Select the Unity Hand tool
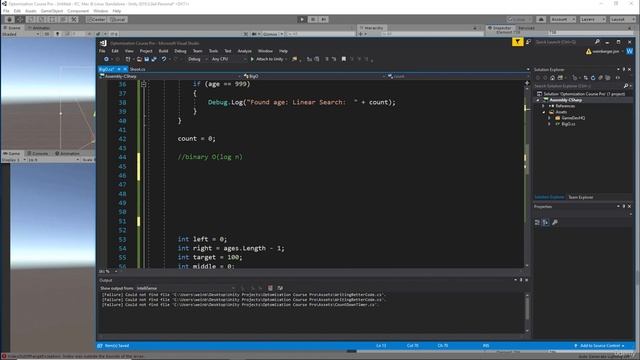Viewport: 640px width, 360px height. coord(9,19)
